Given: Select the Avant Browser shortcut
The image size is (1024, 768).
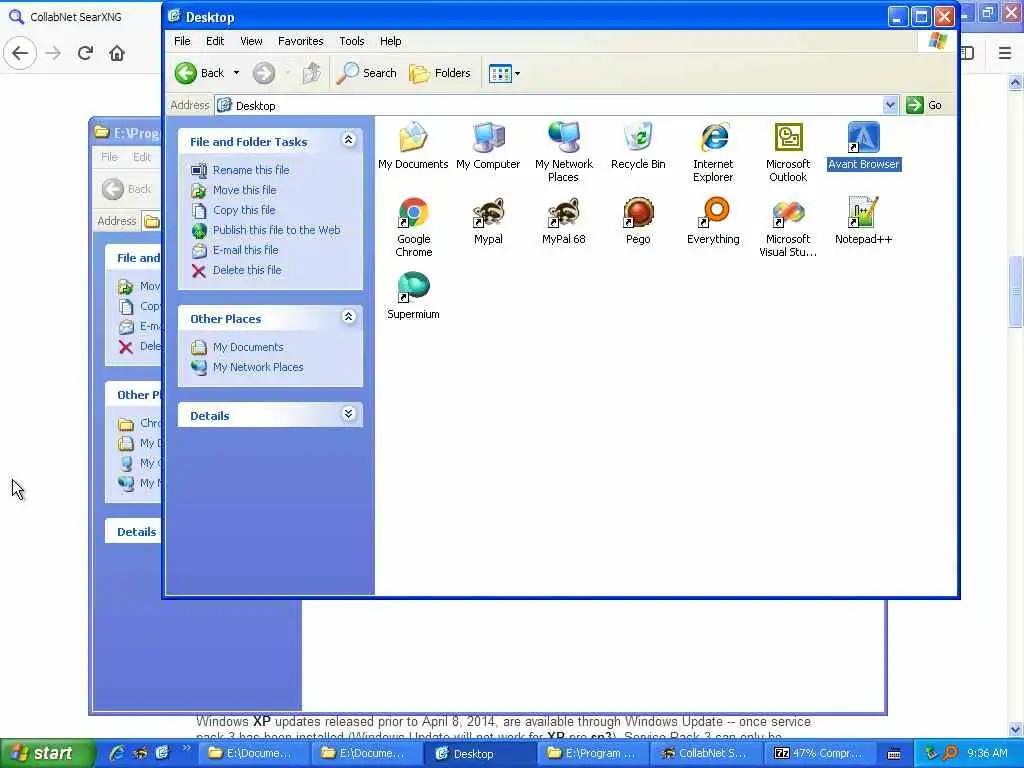Looking at the screenshot, I should point(863,146).
